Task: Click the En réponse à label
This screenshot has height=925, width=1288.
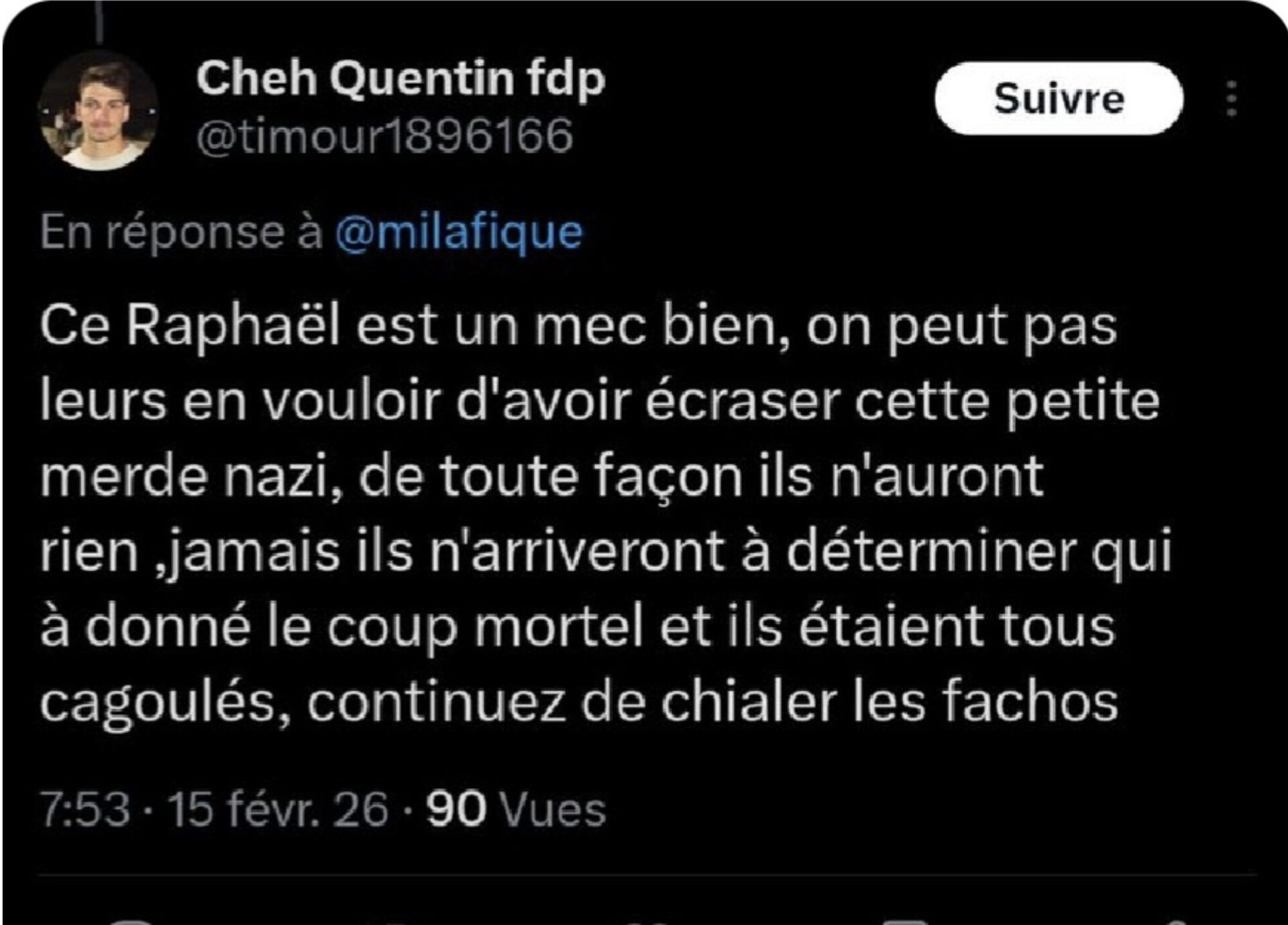Action: (181, 233)
